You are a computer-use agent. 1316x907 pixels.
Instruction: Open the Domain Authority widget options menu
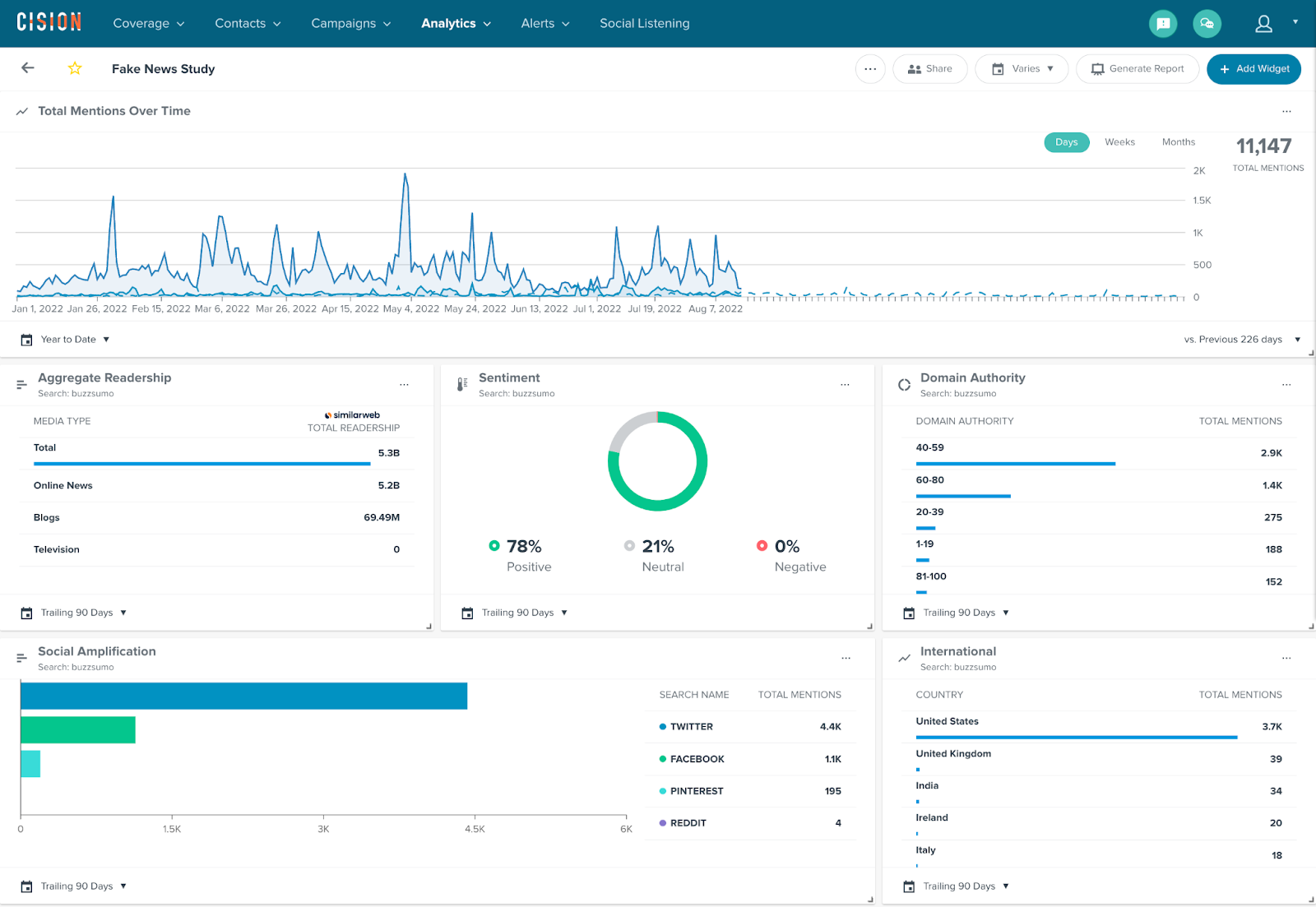click(1286, 384)
